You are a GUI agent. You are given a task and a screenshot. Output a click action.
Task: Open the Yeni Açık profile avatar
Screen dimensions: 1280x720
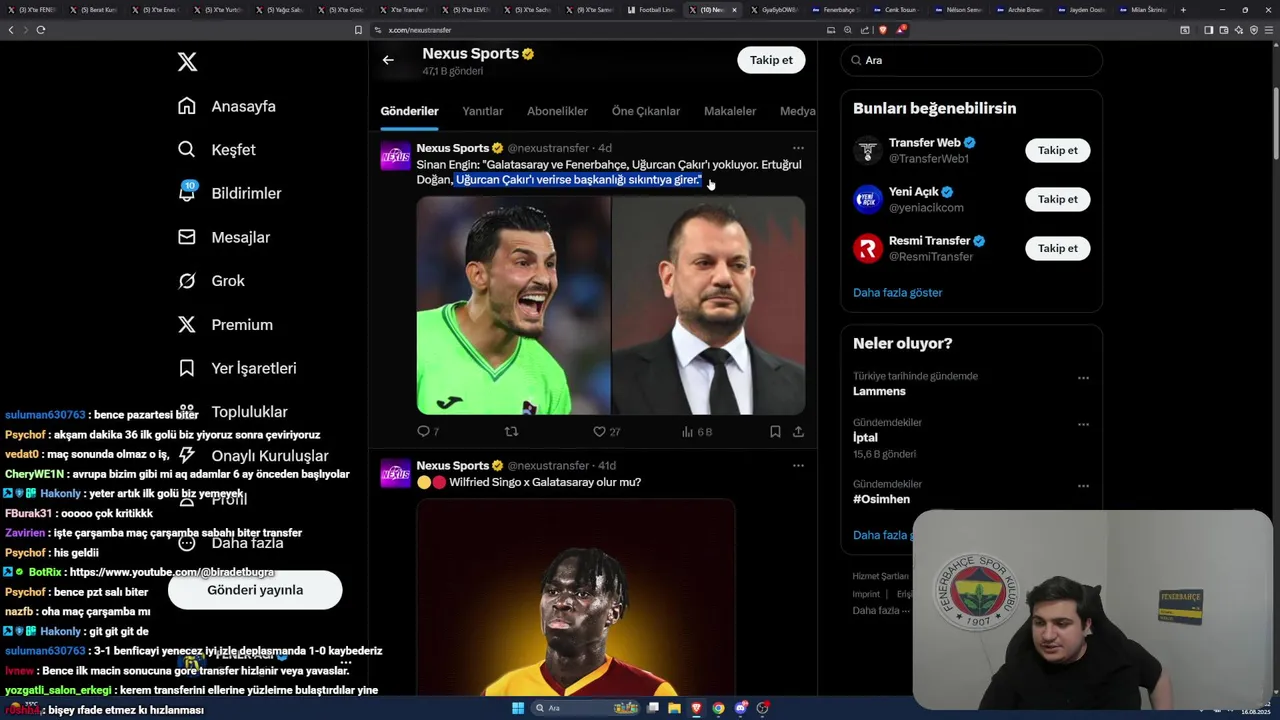[868, 199]
